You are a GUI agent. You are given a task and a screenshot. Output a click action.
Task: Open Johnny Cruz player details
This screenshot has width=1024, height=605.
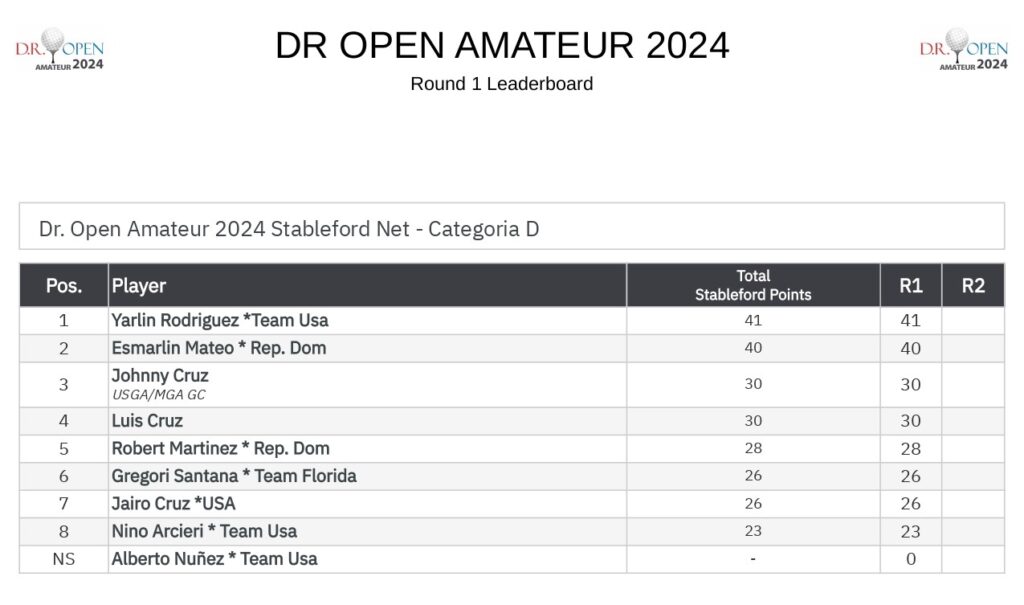click(160, 376)
